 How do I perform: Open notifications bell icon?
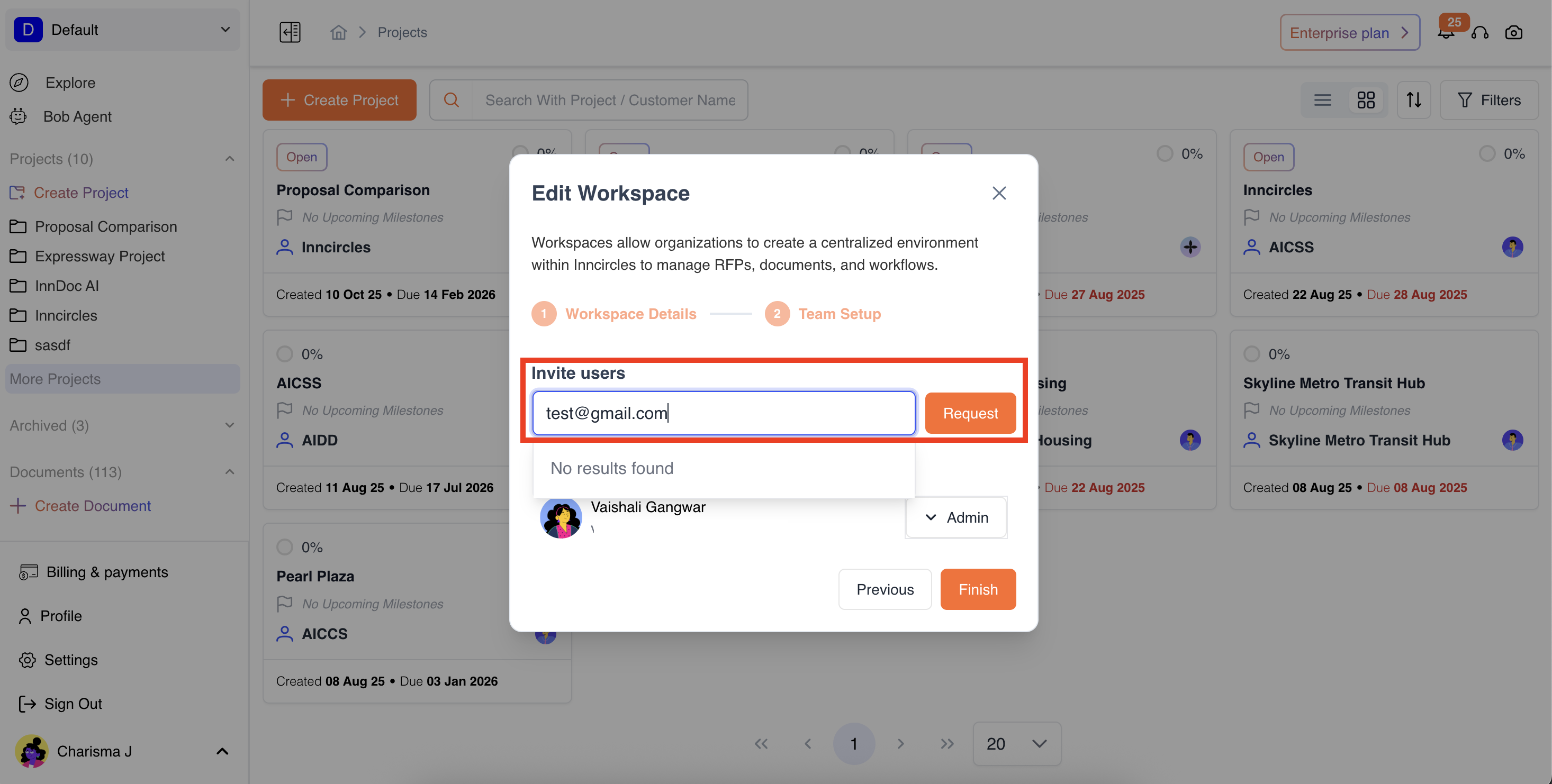pos(1446,34)
